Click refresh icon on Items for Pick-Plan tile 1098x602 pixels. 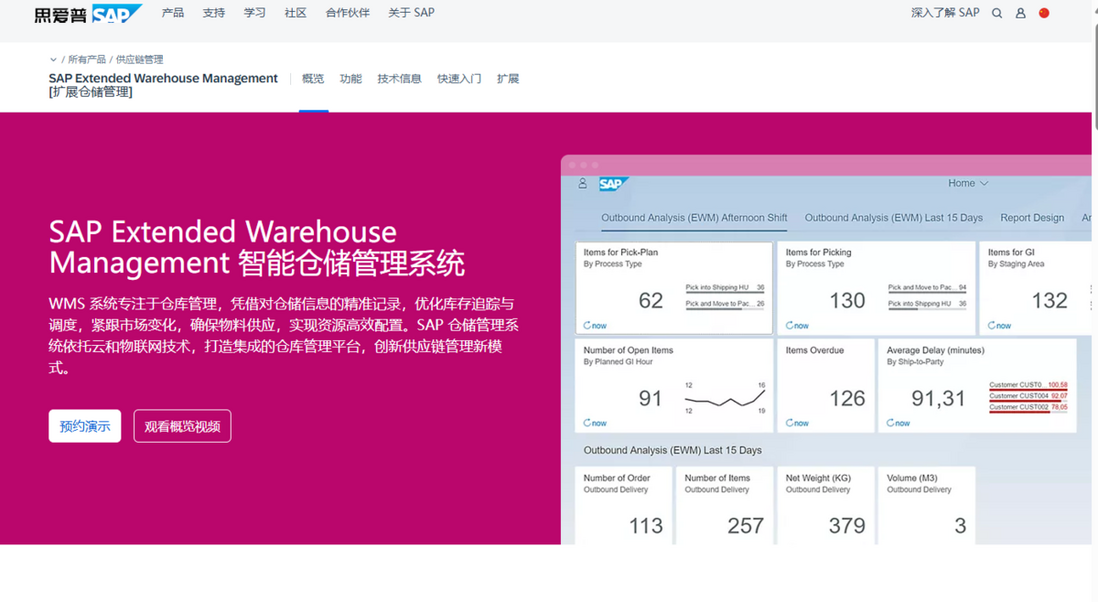[x=587, y=326]
